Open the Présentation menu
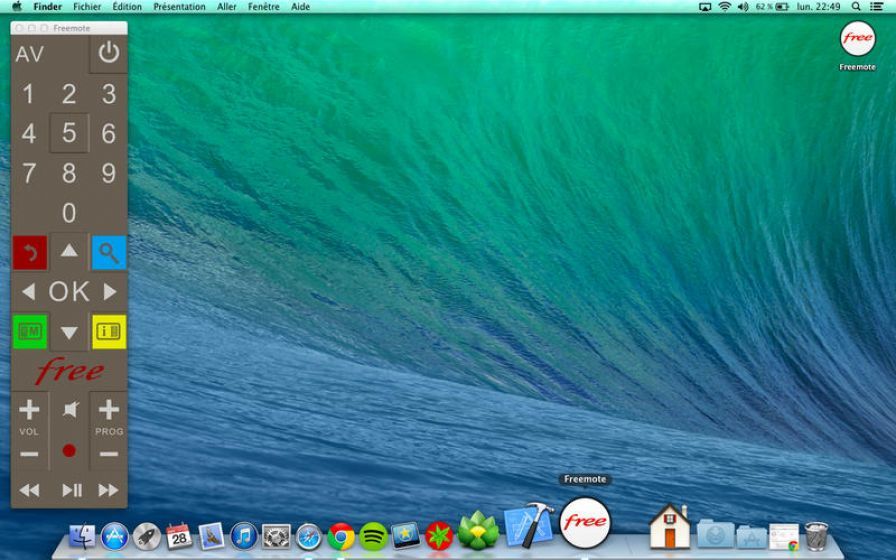Image resolution: width=896 pixels, height=560 pixels. [x=179, y=6]
